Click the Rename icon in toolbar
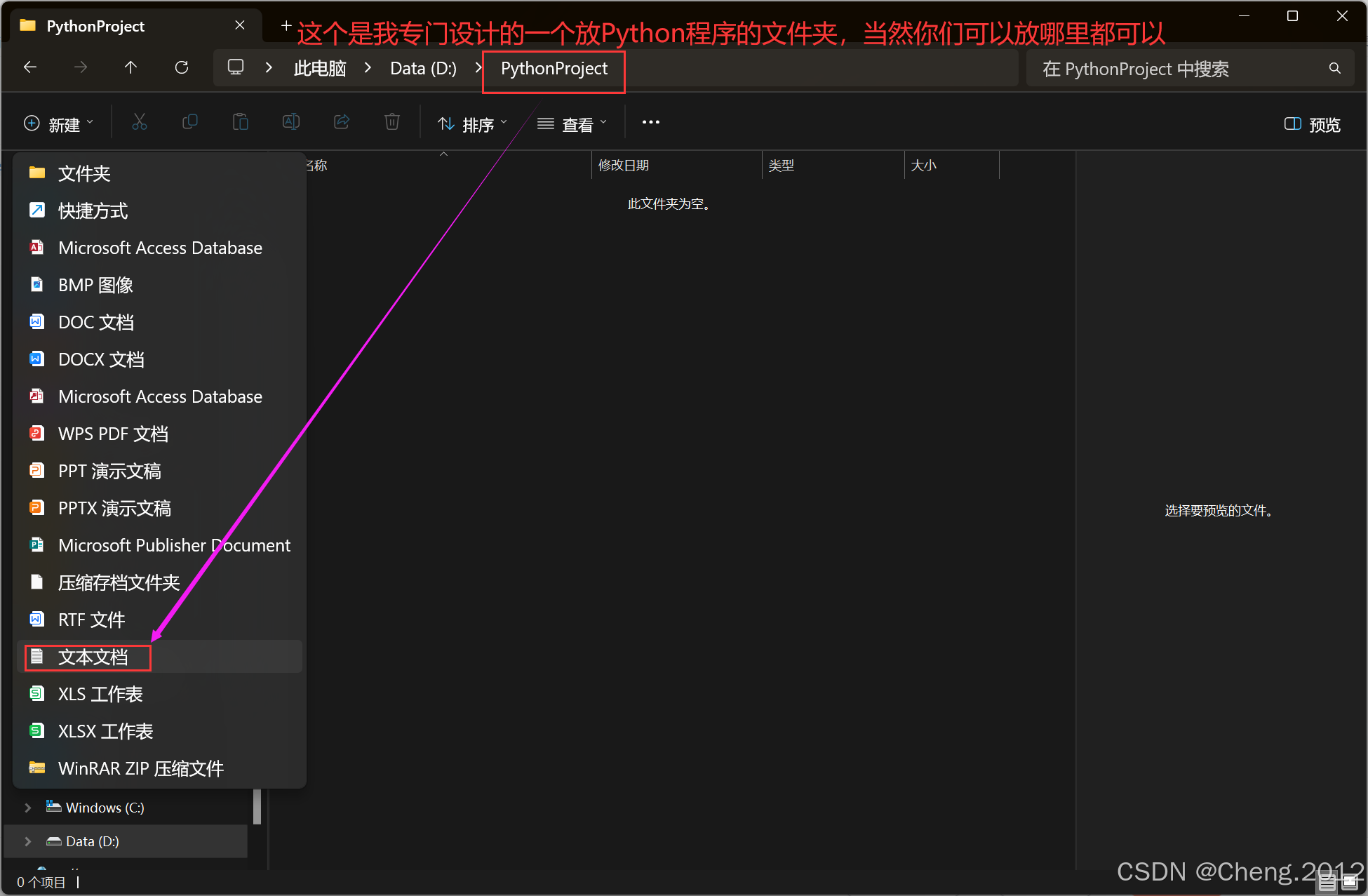 click(291, 123)
